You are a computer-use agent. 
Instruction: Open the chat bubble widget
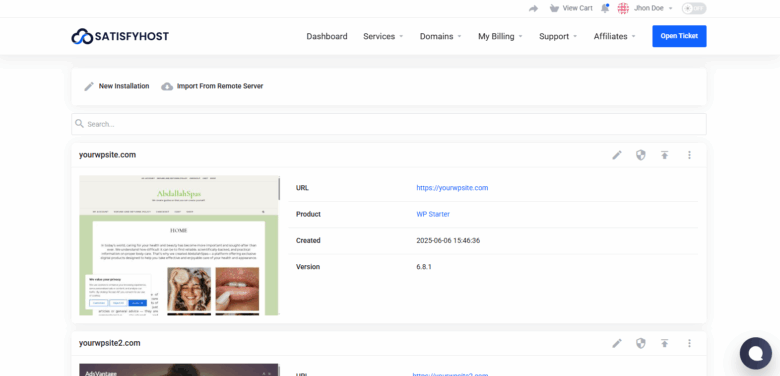(756, 353)
